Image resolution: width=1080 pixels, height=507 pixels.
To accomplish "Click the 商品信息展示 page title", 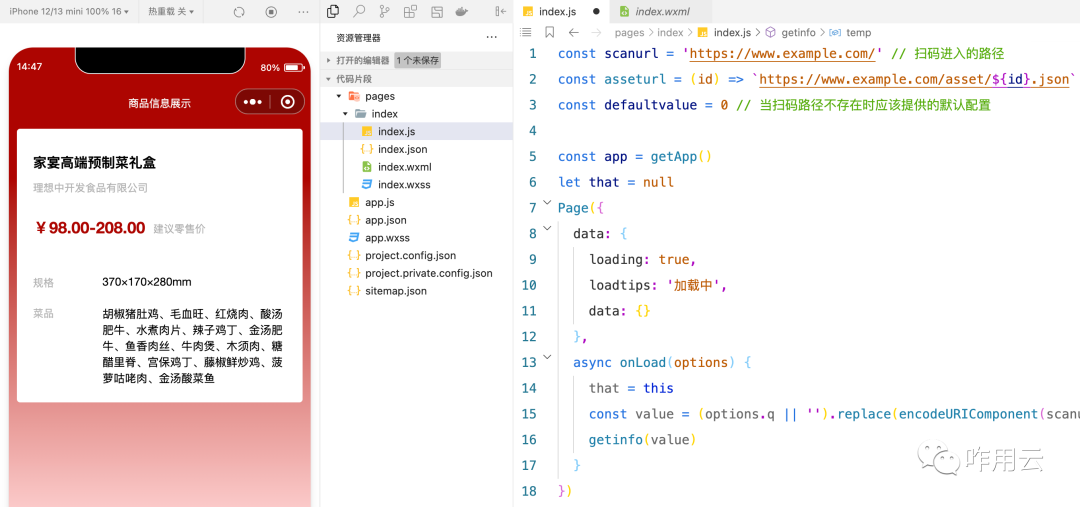I will (x=160, y=103).
